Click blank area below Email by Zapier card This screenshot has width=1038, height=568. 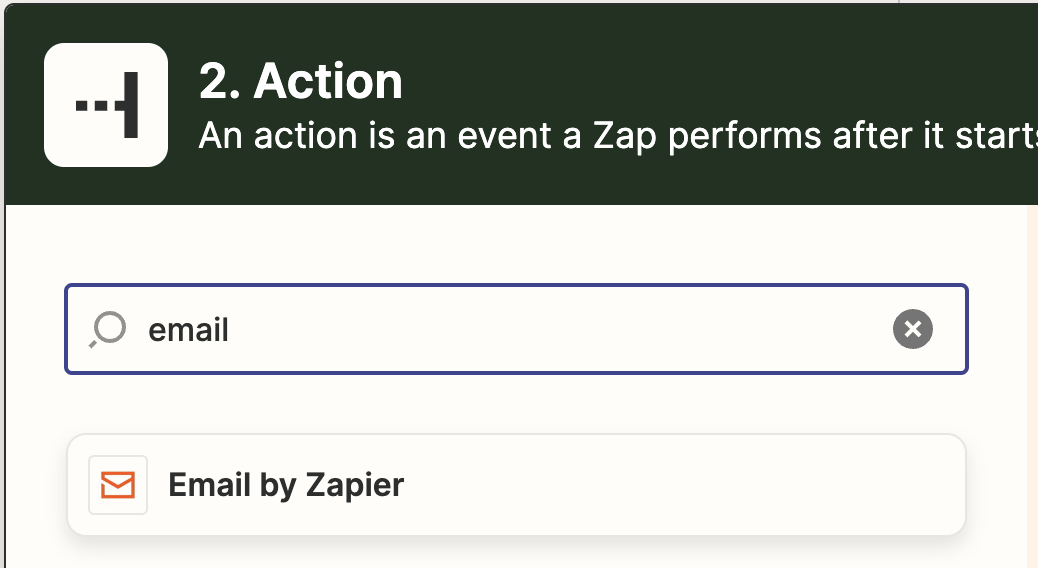(x=516, y=553)
